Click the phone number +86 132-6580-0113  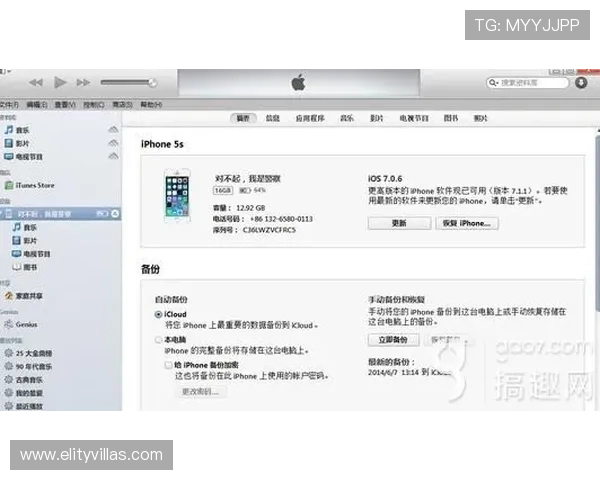[281, 219]
